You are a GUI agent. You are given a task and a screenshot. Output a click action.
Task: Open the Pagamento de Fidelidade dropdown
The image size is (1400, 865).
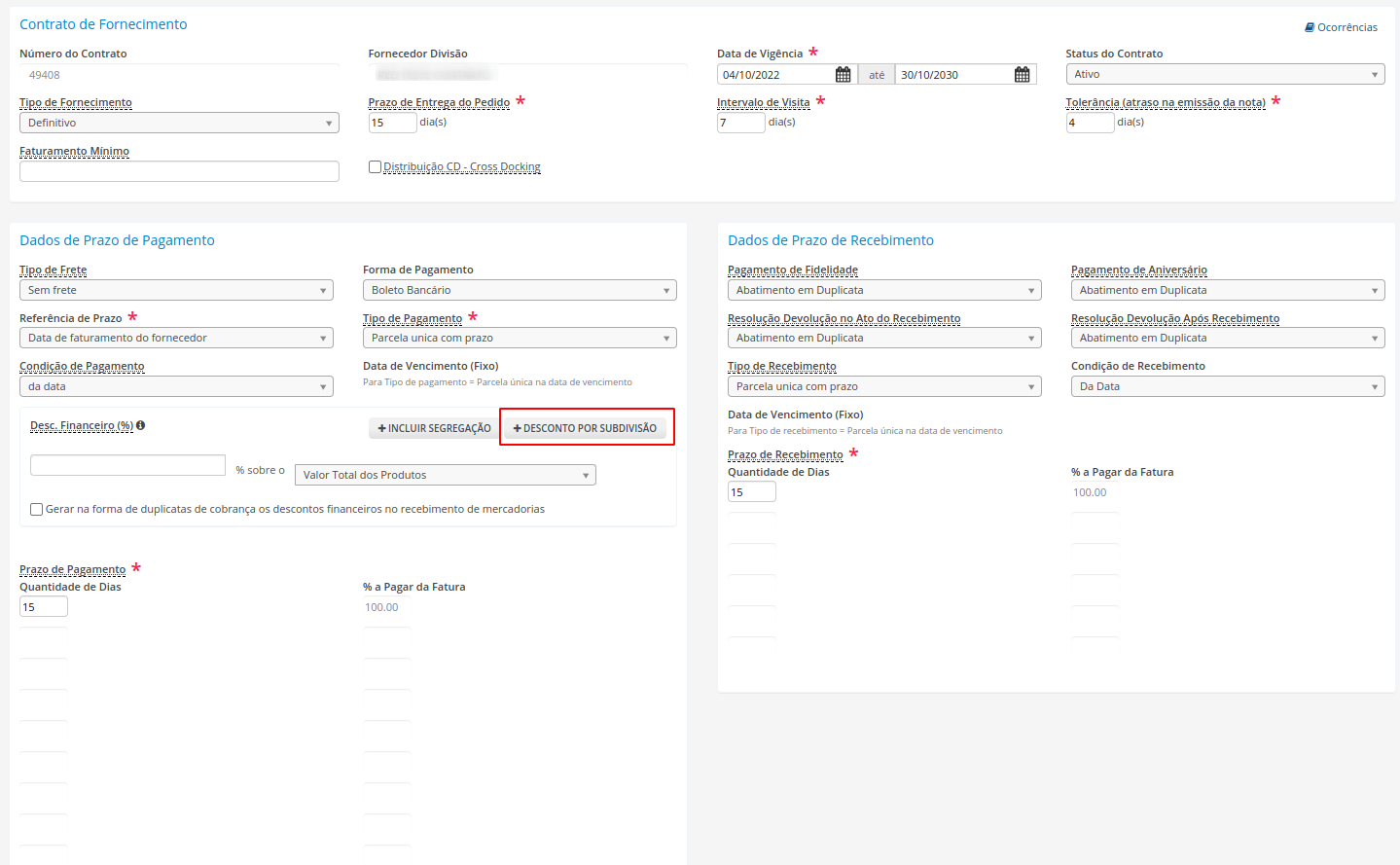tap(884, 290)
